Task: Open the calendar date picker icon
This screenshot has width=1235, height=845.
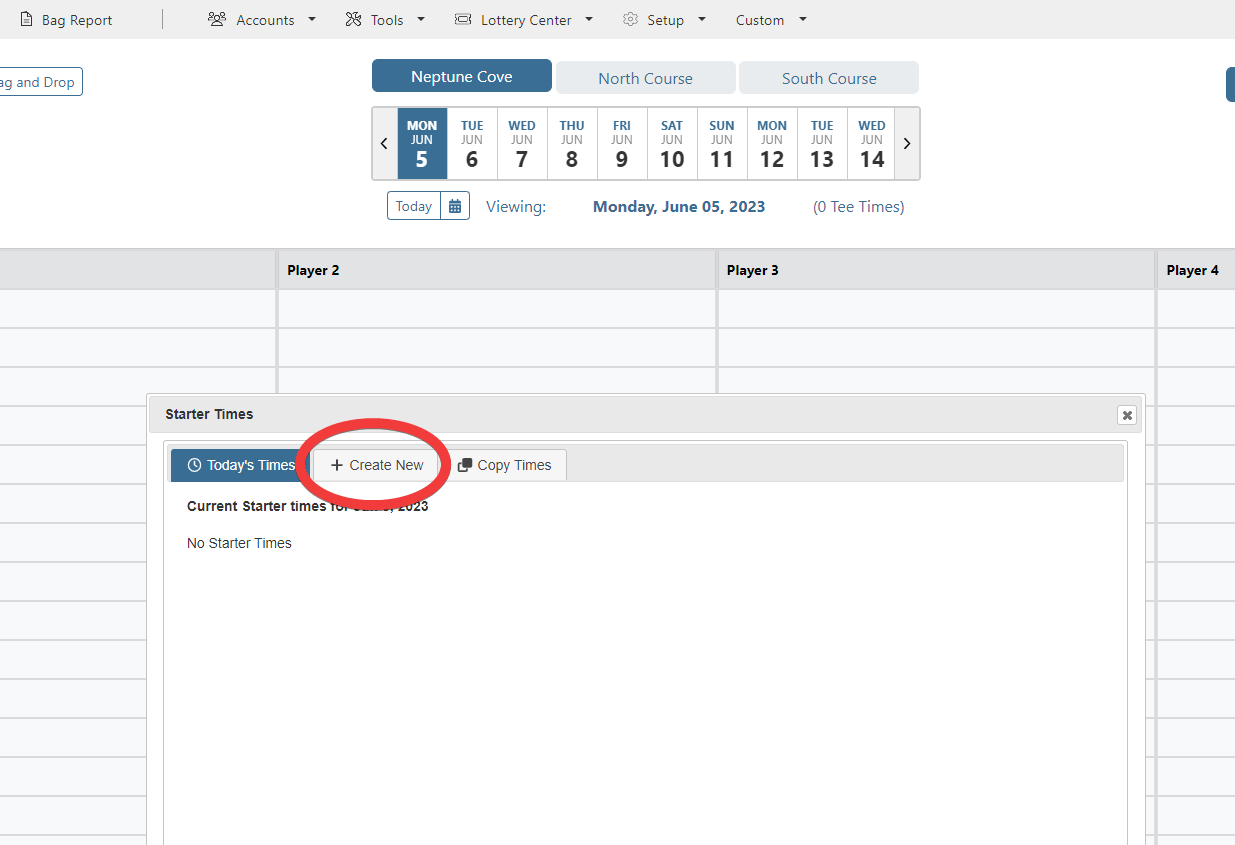Action: pos(455,205)
